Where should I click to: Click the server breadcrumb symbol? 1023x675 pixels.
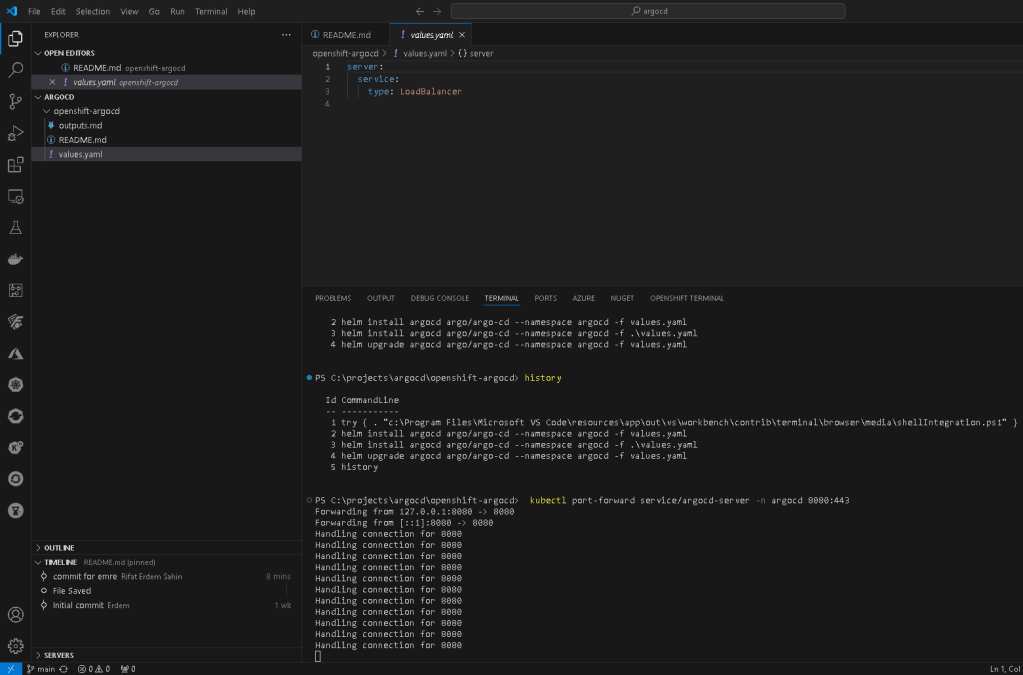tap(476, 53)
